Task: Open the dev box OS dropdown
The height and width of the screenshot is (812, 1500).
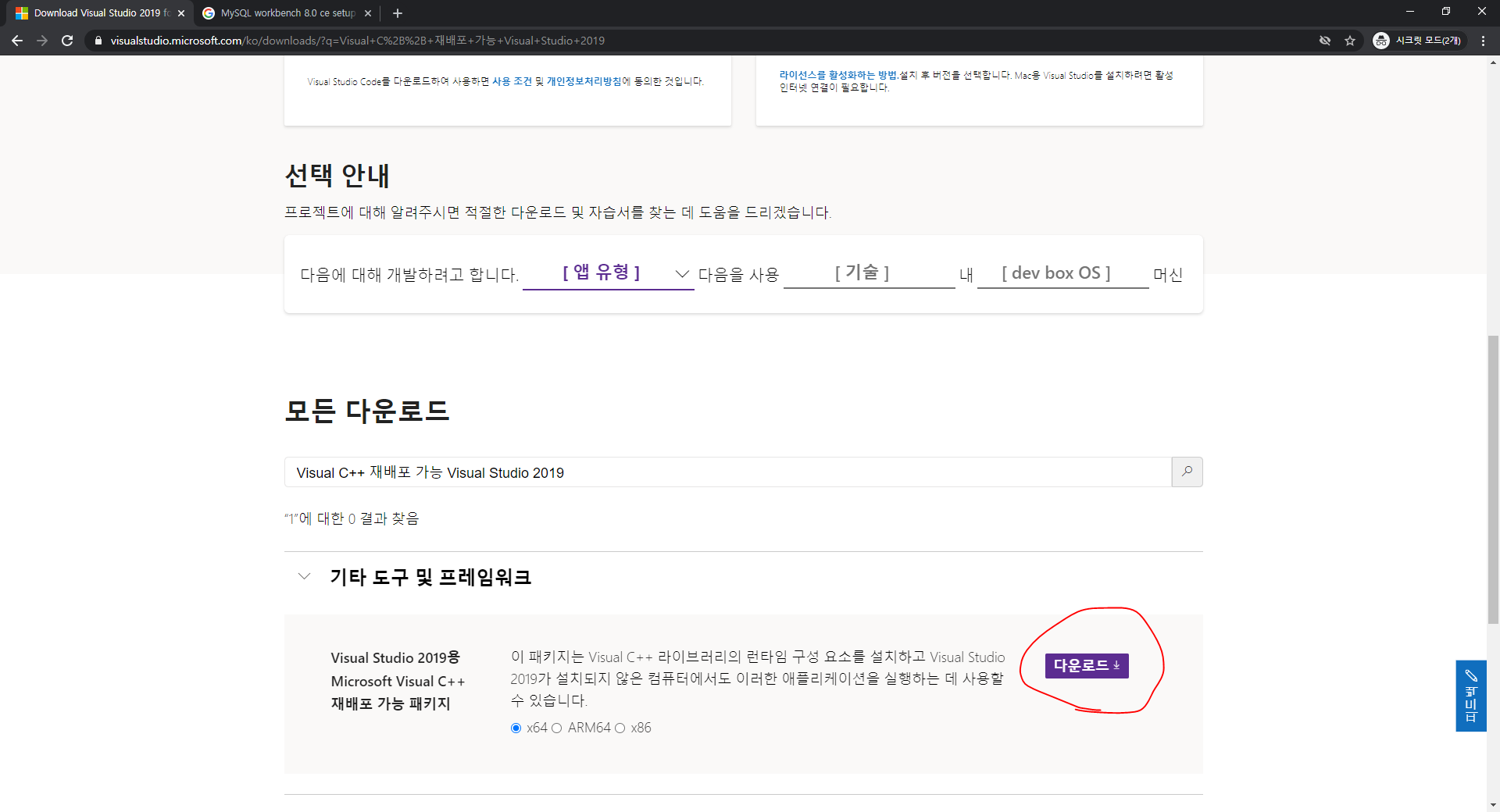Action: [1062, 273]
